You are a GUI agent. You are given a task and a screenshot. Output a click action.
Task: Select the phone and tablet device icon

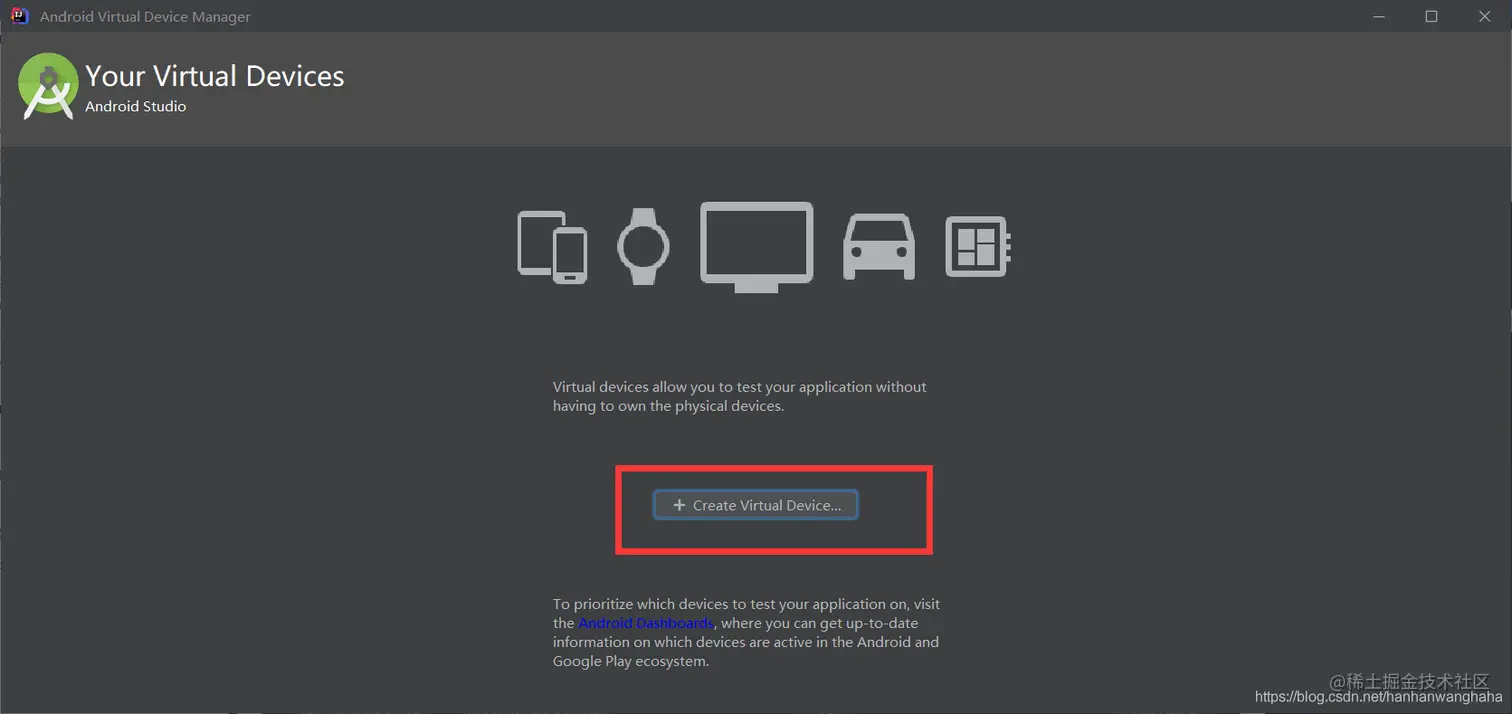(x=552, y=247)
